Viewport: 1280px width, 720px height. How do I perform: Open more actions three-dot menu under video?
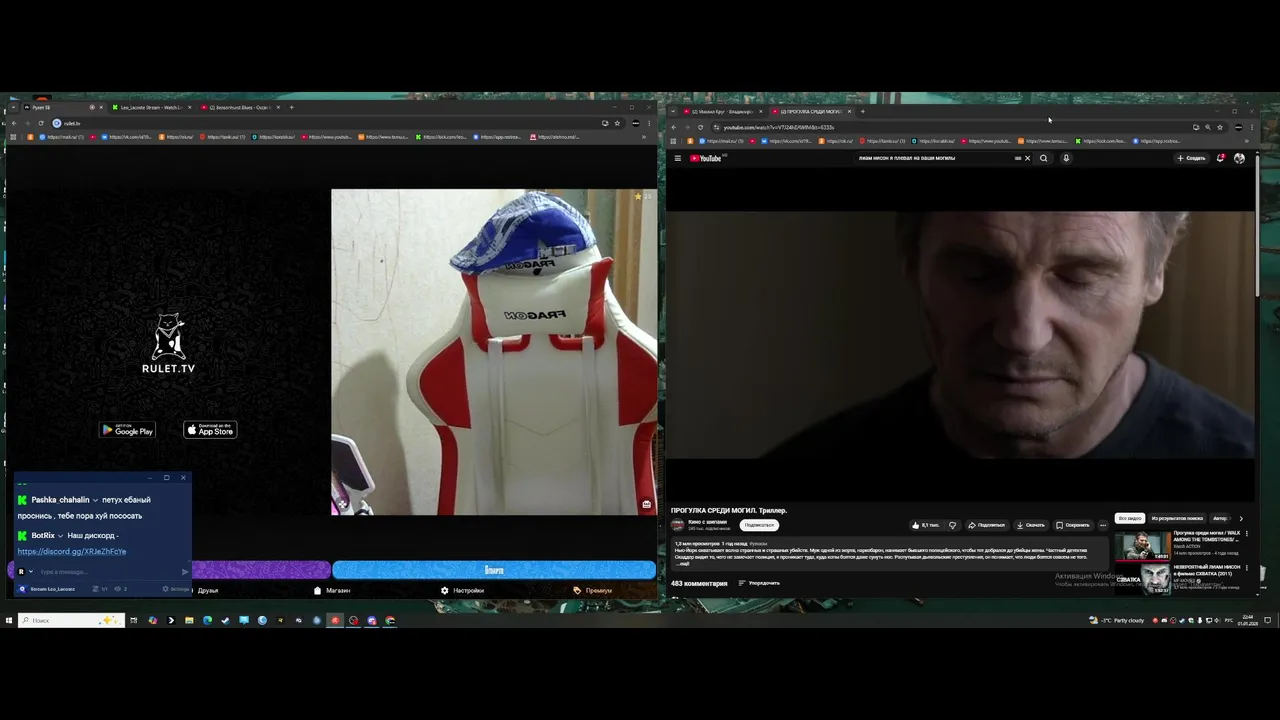pyautogui.click(x=1103, y=525)
